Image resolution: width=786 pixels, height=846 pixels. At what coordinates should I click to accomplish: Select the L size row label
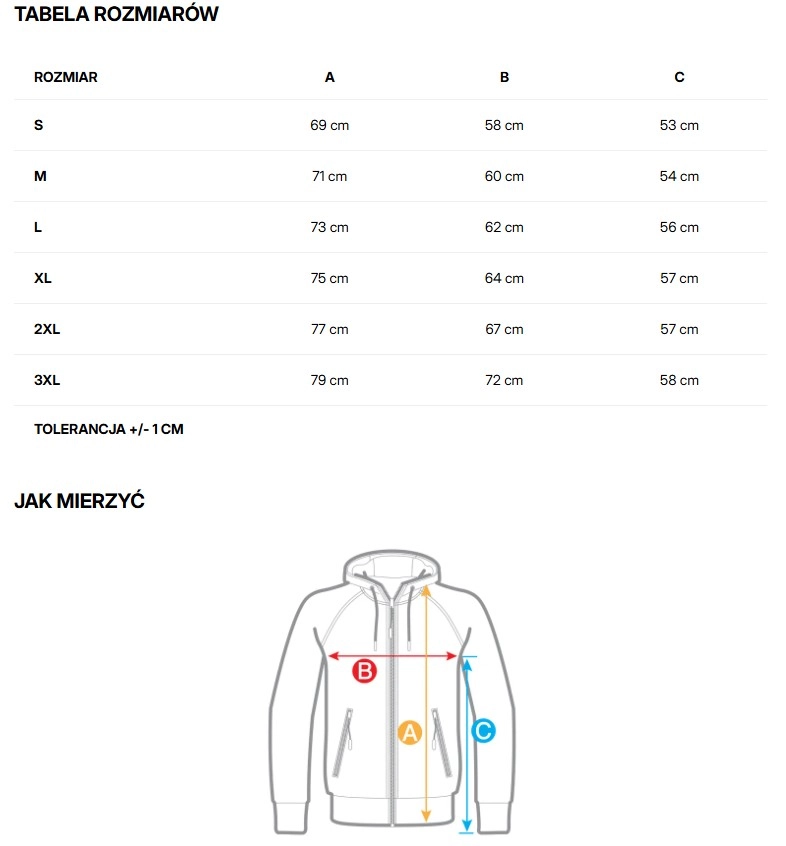(x=38, y=227)
